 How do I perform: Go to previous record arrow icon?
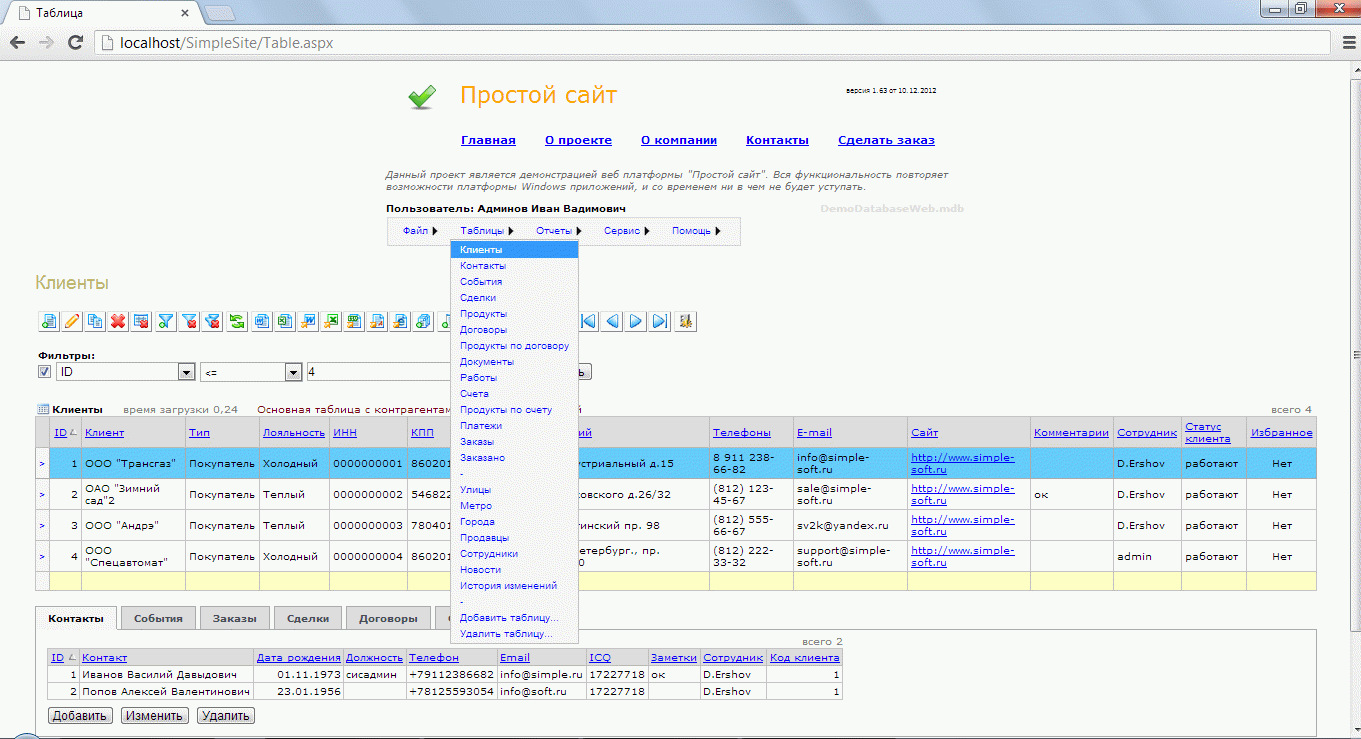tap(612, 321)
